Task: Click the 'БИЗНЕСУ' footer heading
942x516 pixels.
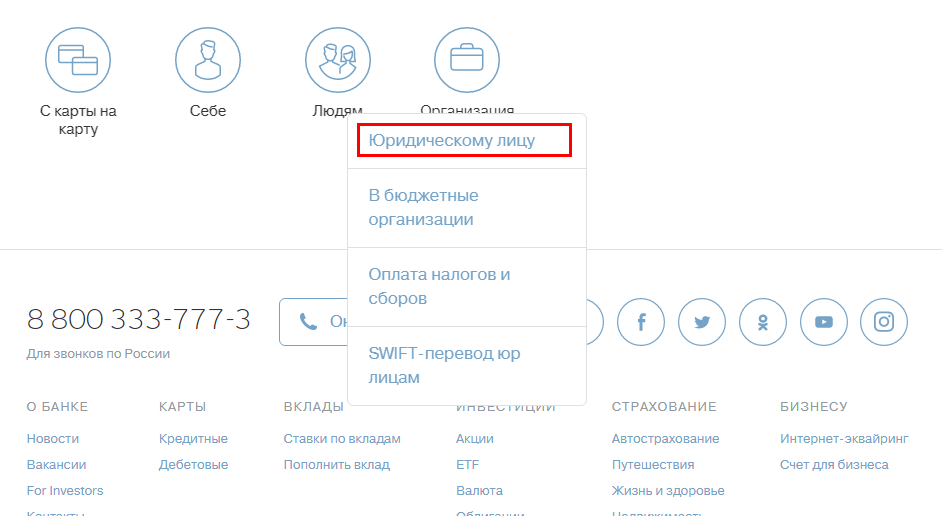Action: 813,407
